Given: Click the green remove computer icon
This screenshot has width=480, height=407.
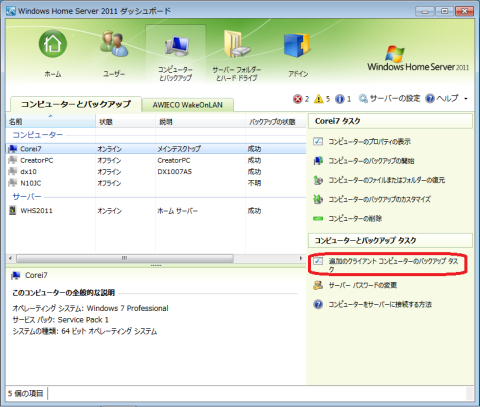Looking at the screenshot, I should (x=318, y=219).
